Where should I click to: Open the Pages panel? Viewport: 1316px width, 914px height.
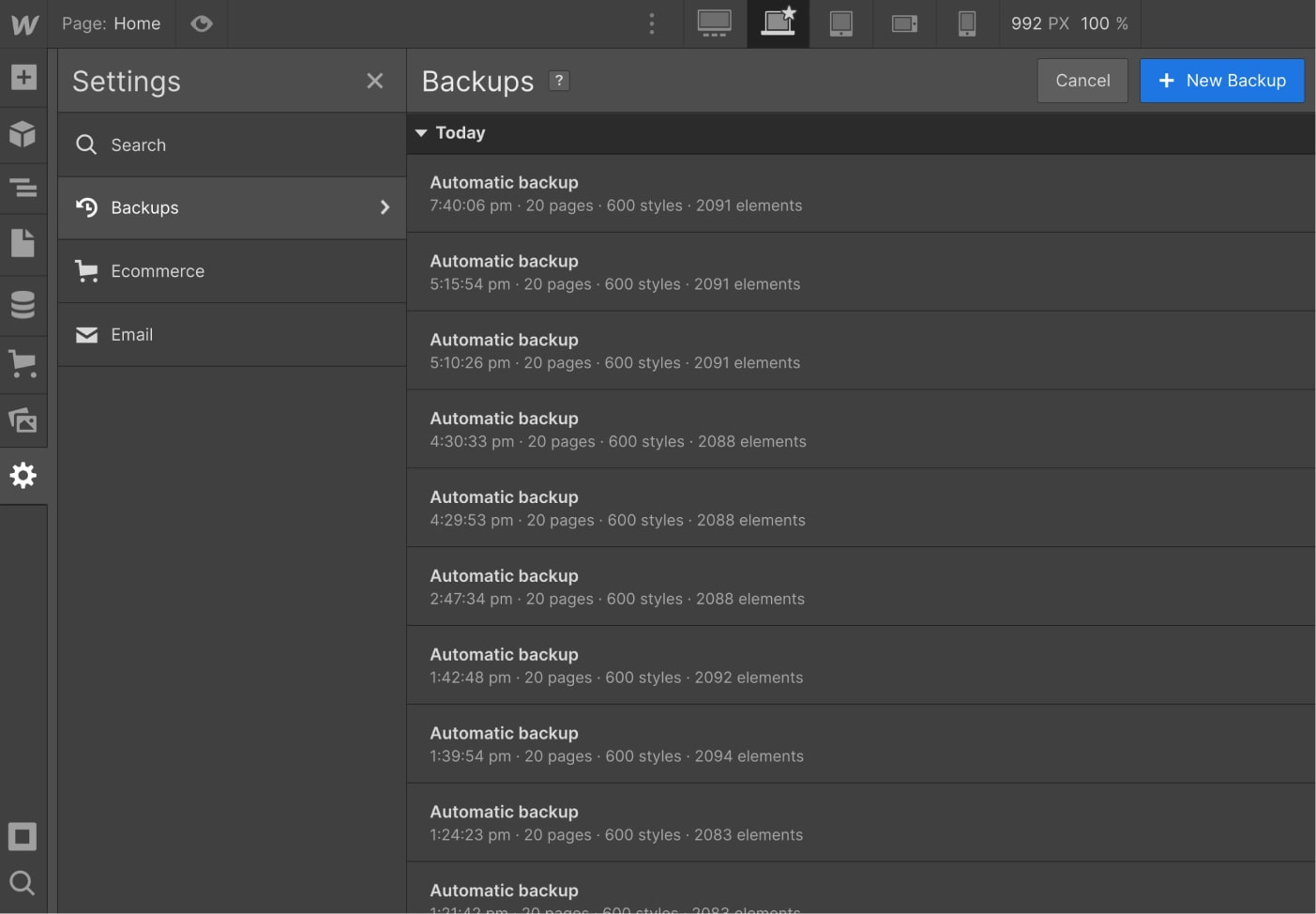[23, 243]
